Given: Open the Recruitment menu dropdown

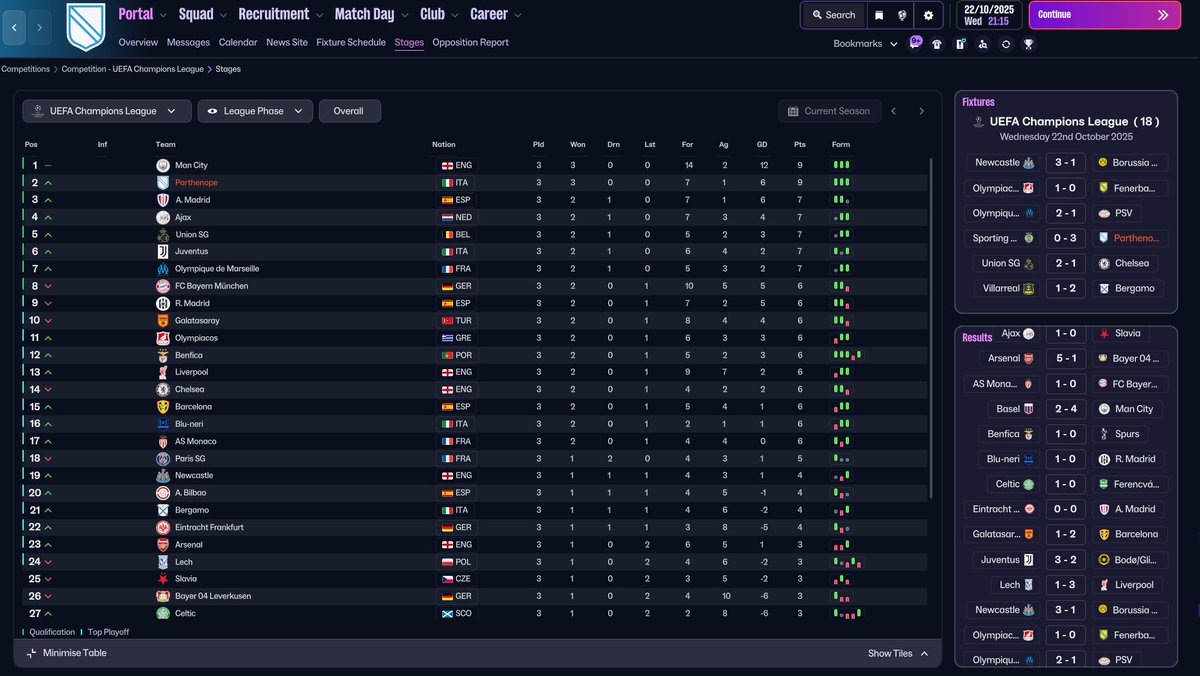Looking at the screenshot, I should click(280, 14).
